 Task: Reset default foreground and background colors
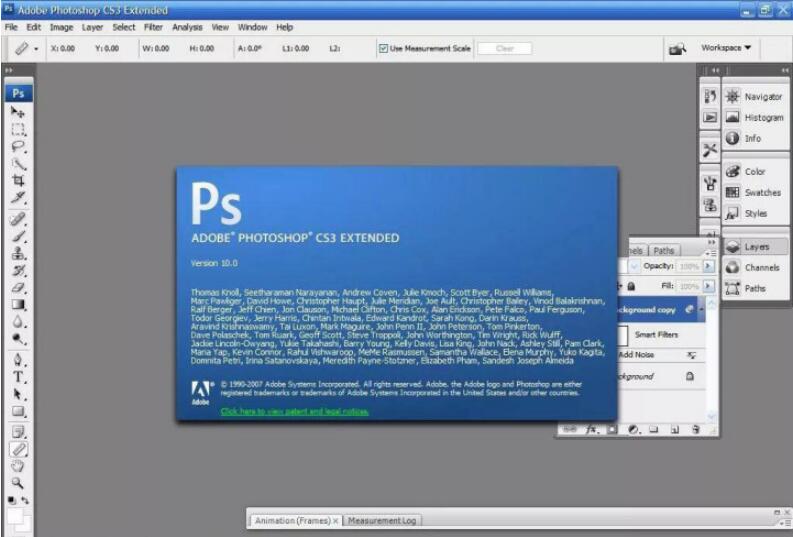click(x=12, y=500)
